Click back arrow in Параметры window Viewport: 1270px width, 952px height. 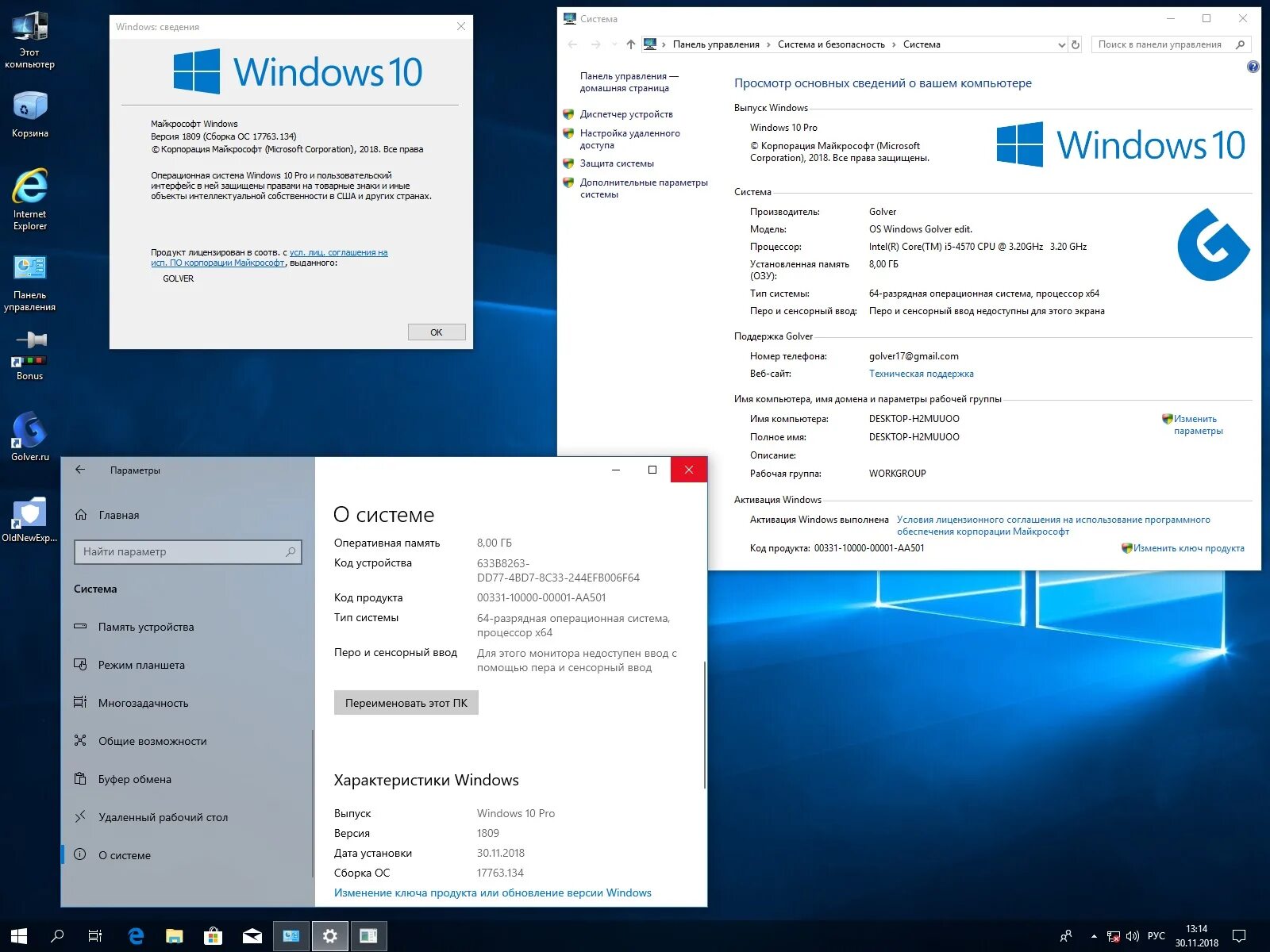pyautogui.click(x=80, y=470)
